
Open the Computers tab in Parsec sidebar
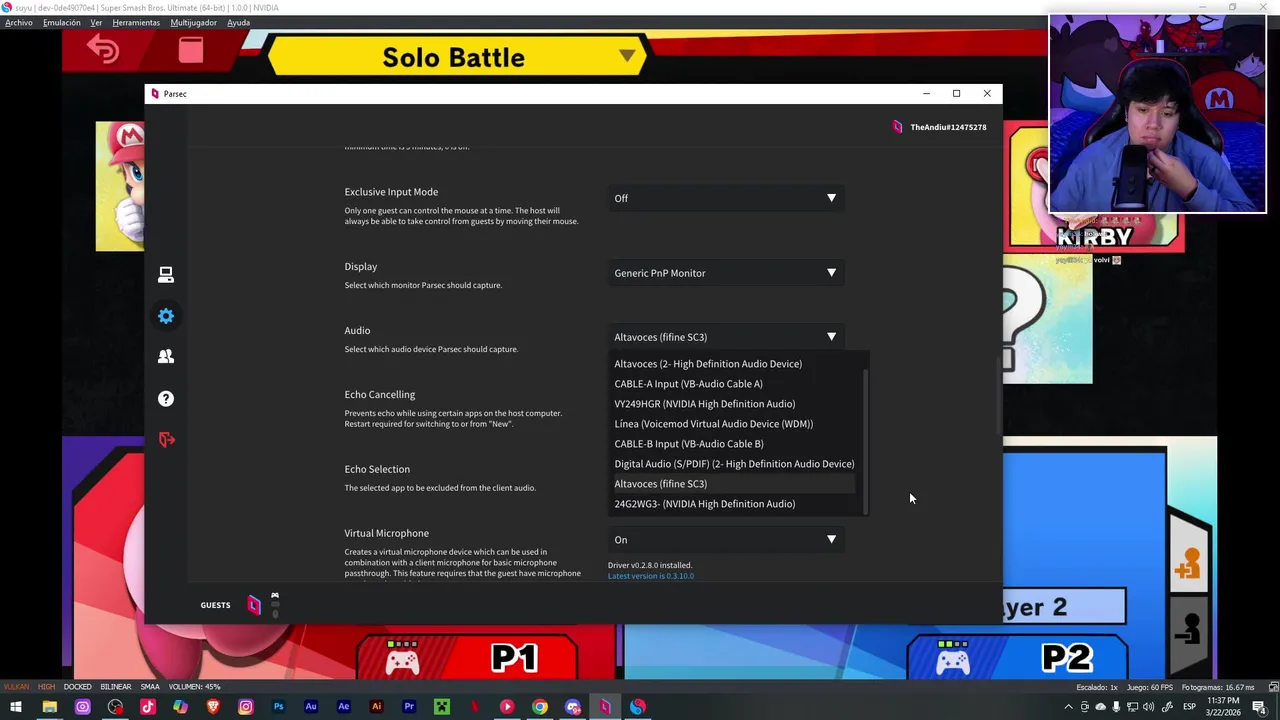click(x=166, y=275)
